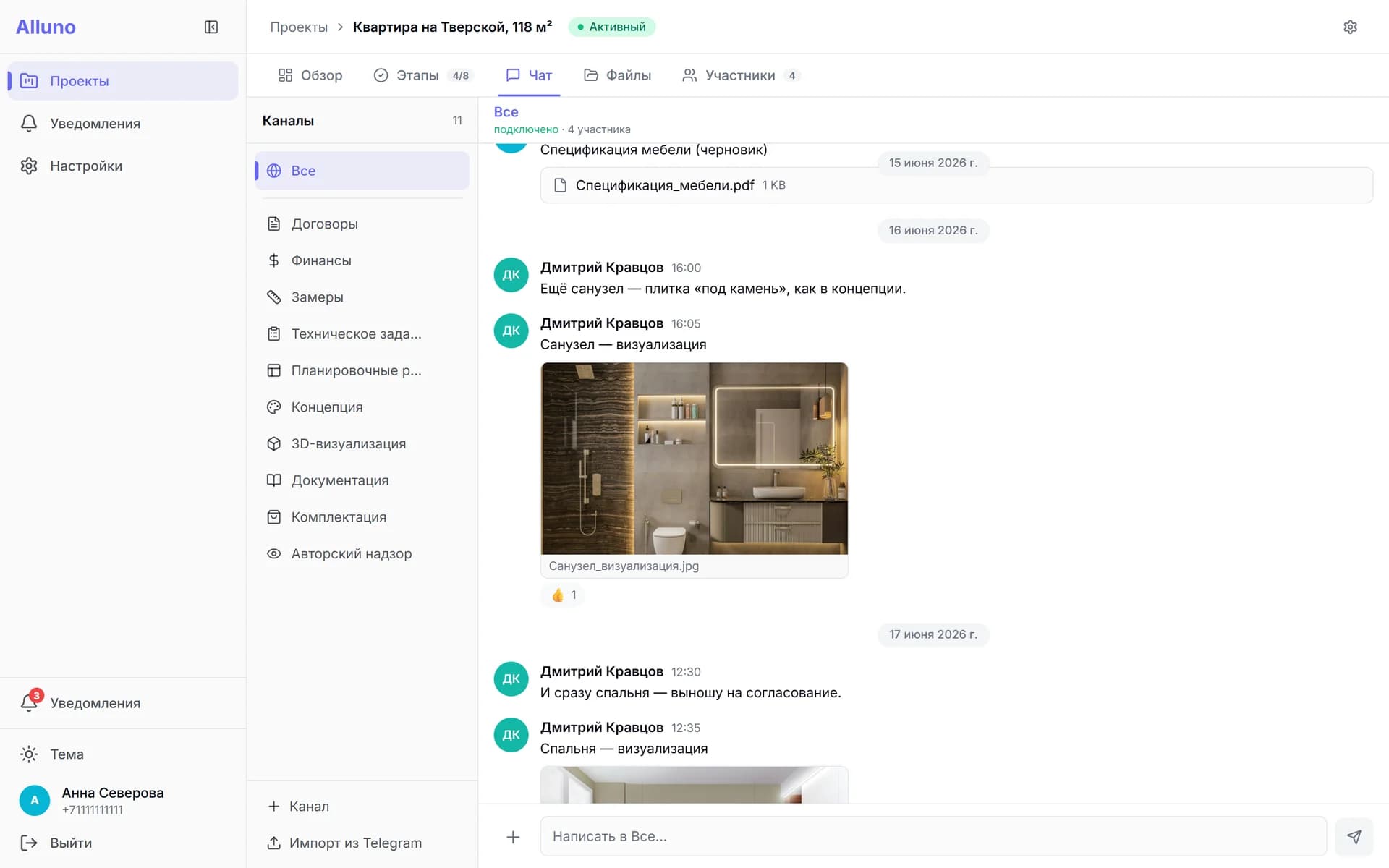
Task: Click the 16 июня 2026 г. date label
Action: point(933,231)
